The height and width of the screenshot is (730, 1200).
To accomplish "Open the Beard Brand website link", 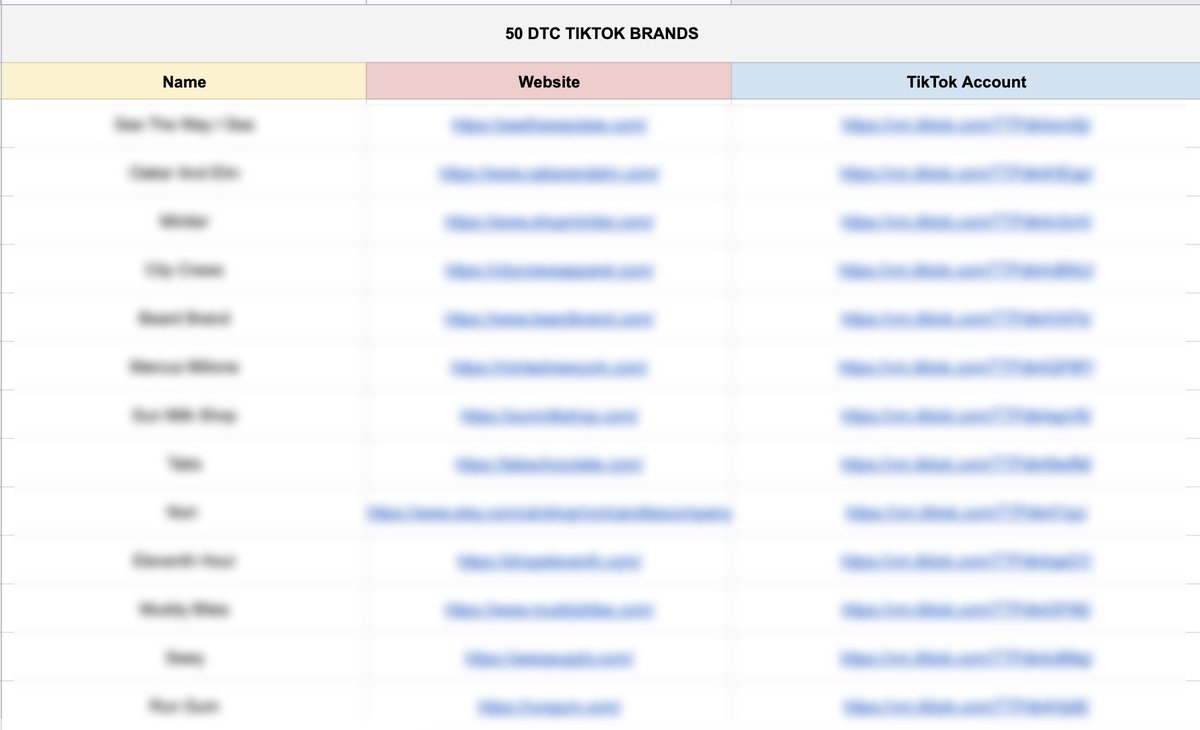I will [x=549, y=318].
